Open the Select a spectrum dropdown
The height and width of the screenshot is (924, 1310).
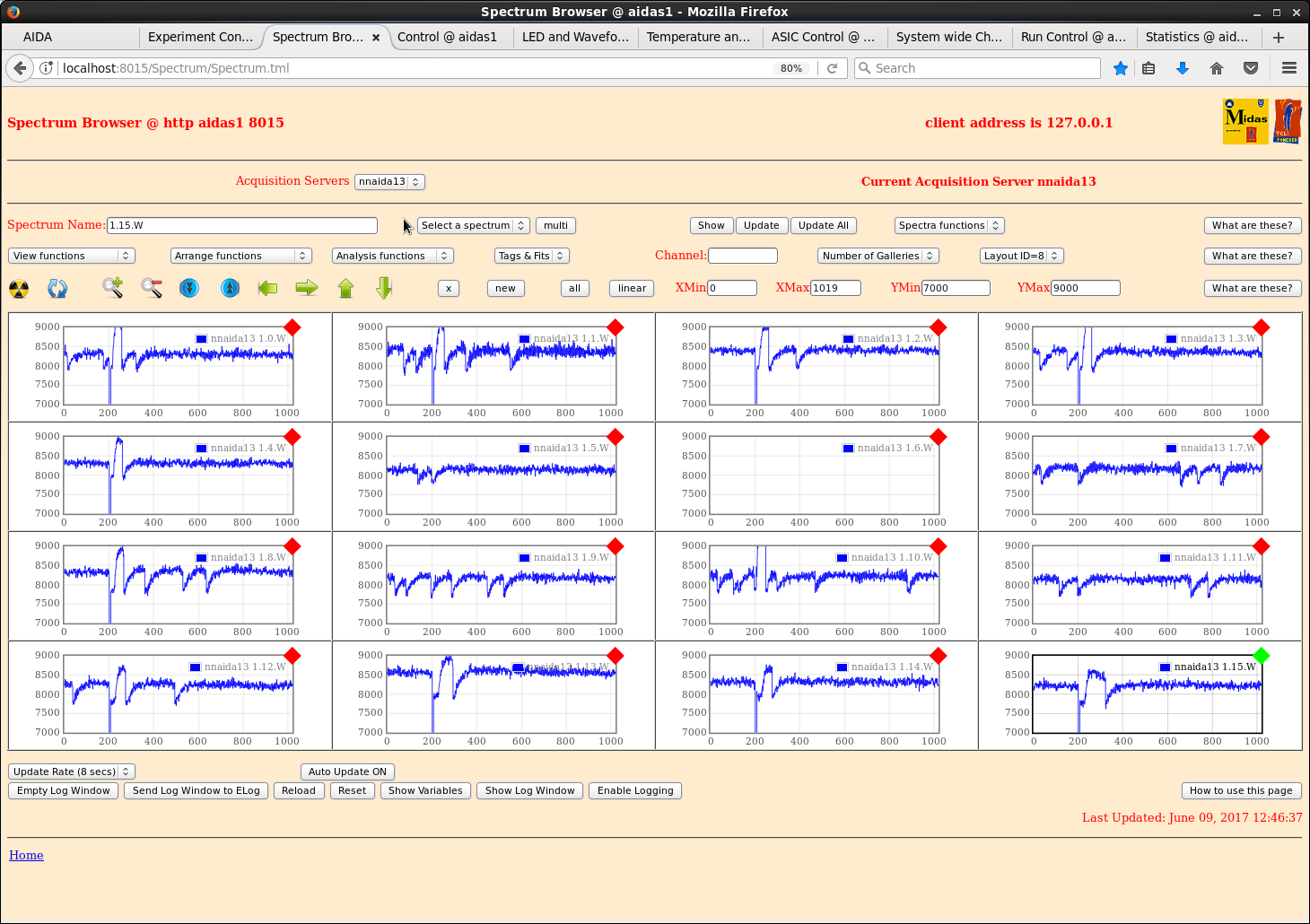[x=473, y=225]
